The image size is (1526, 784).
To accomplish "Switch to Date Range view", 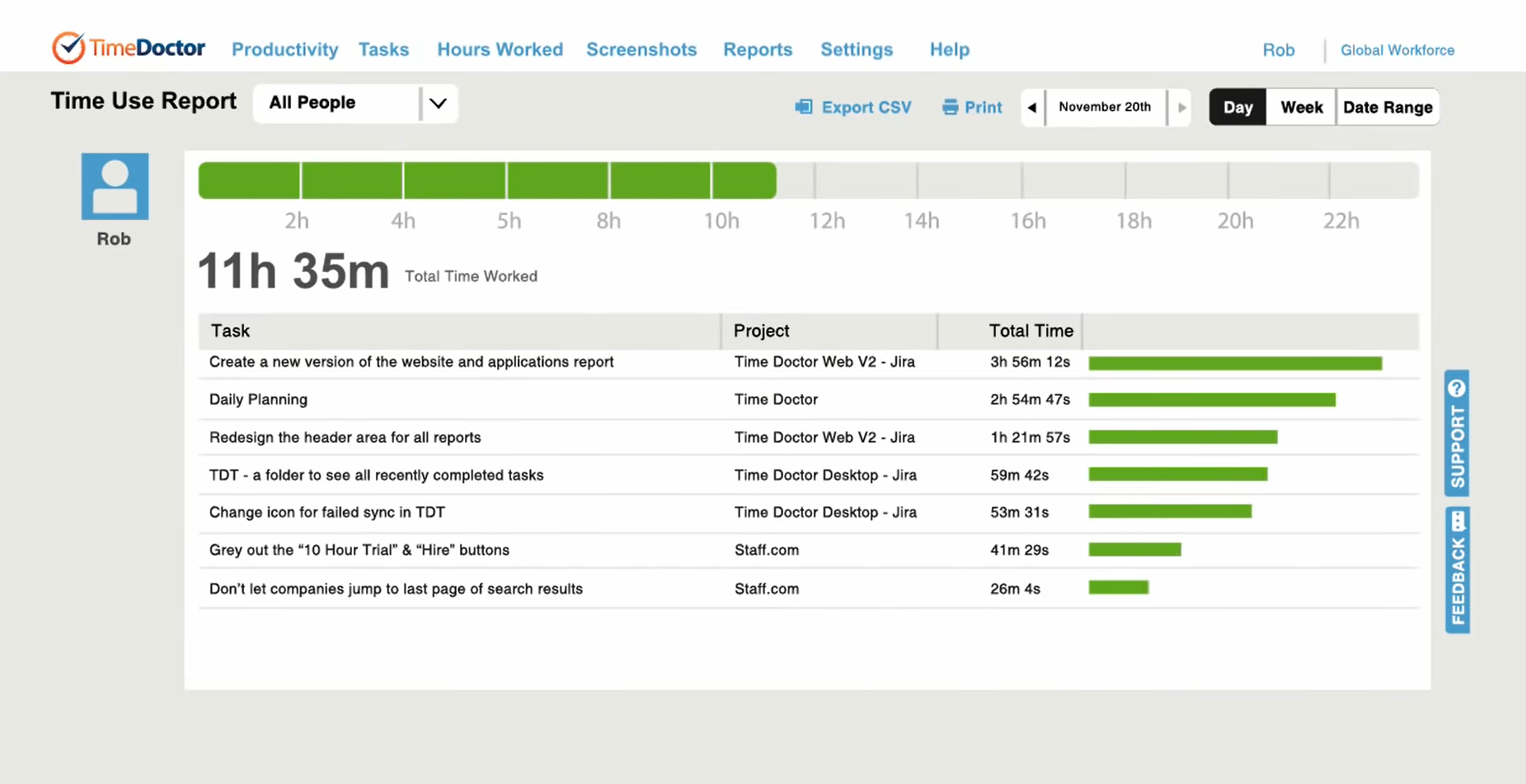I will [x=1387, y=106].
